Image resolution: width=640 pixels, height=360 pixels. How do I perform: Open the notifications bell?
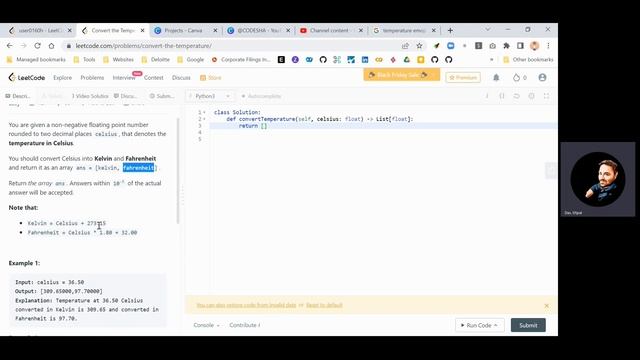pos(496,78)
